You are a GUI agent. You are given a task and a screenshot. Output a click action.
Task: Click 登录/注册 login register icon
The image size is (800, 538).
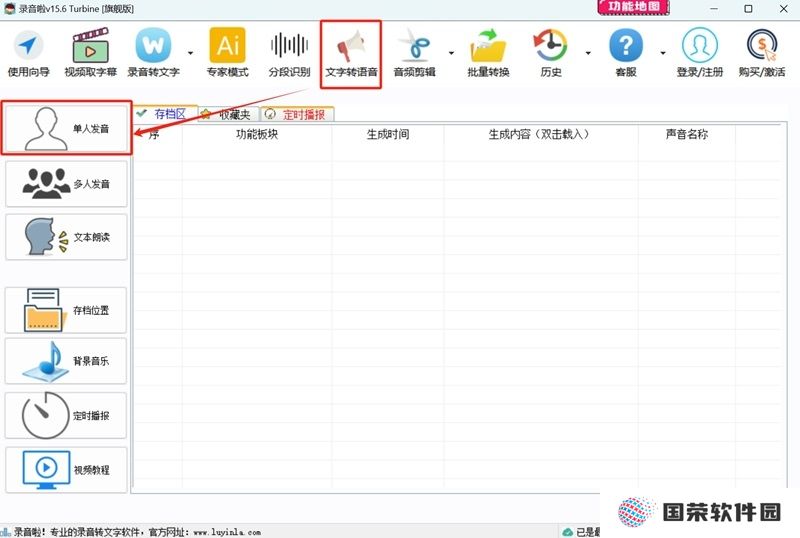pyautogui.click(x=699, y=54)
